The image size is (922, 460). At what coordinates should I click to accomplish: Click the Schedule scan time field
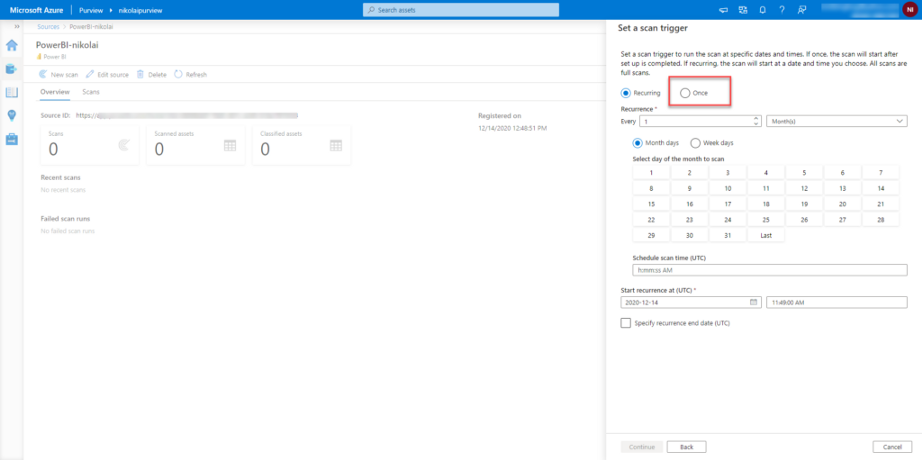pyautogui.click(x=770, y=270)
